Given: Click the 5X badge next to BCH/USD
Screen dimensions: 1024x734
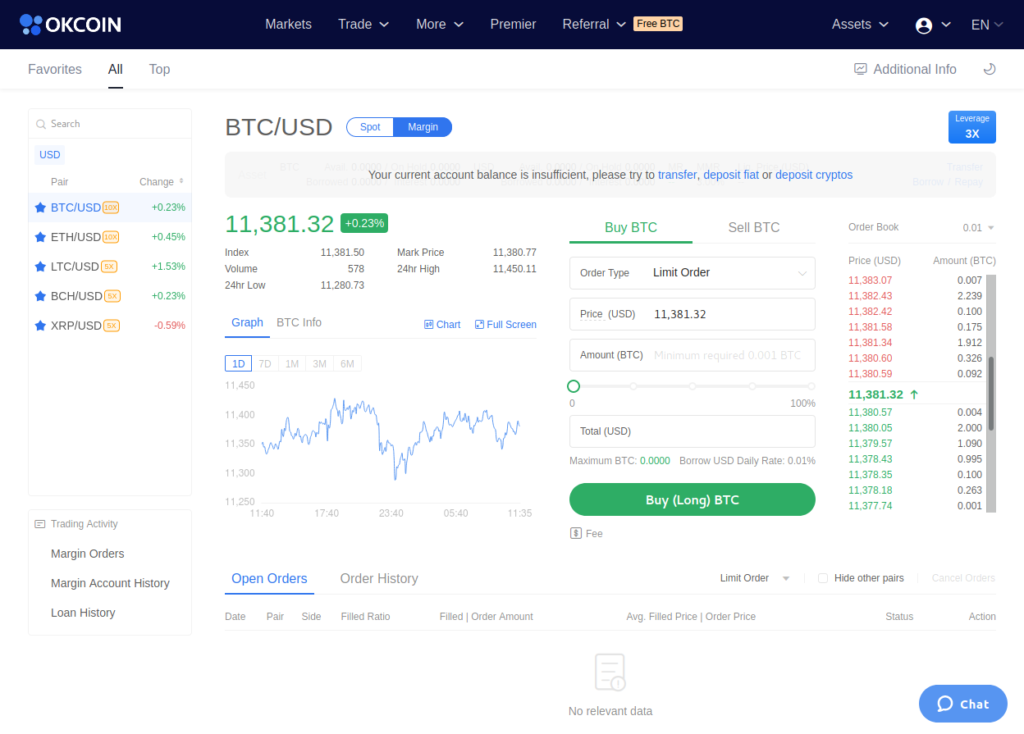Looking at the screenshot, I should tap(112, 296).
